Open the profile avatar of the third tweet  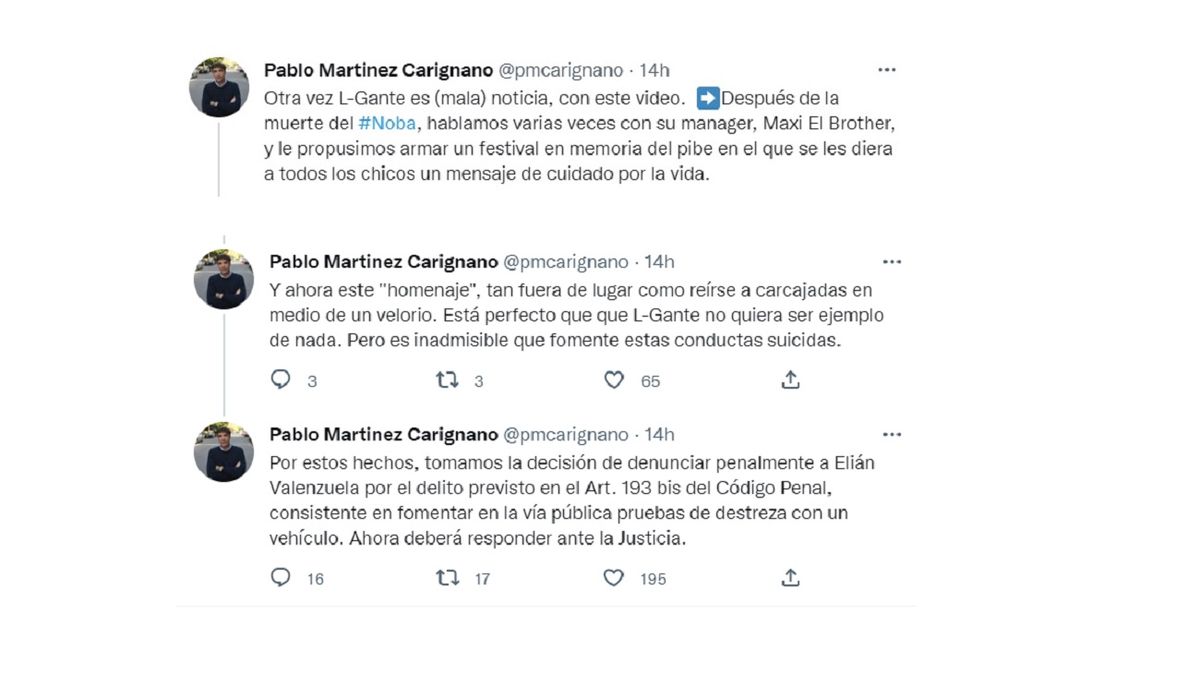(223, 452)
